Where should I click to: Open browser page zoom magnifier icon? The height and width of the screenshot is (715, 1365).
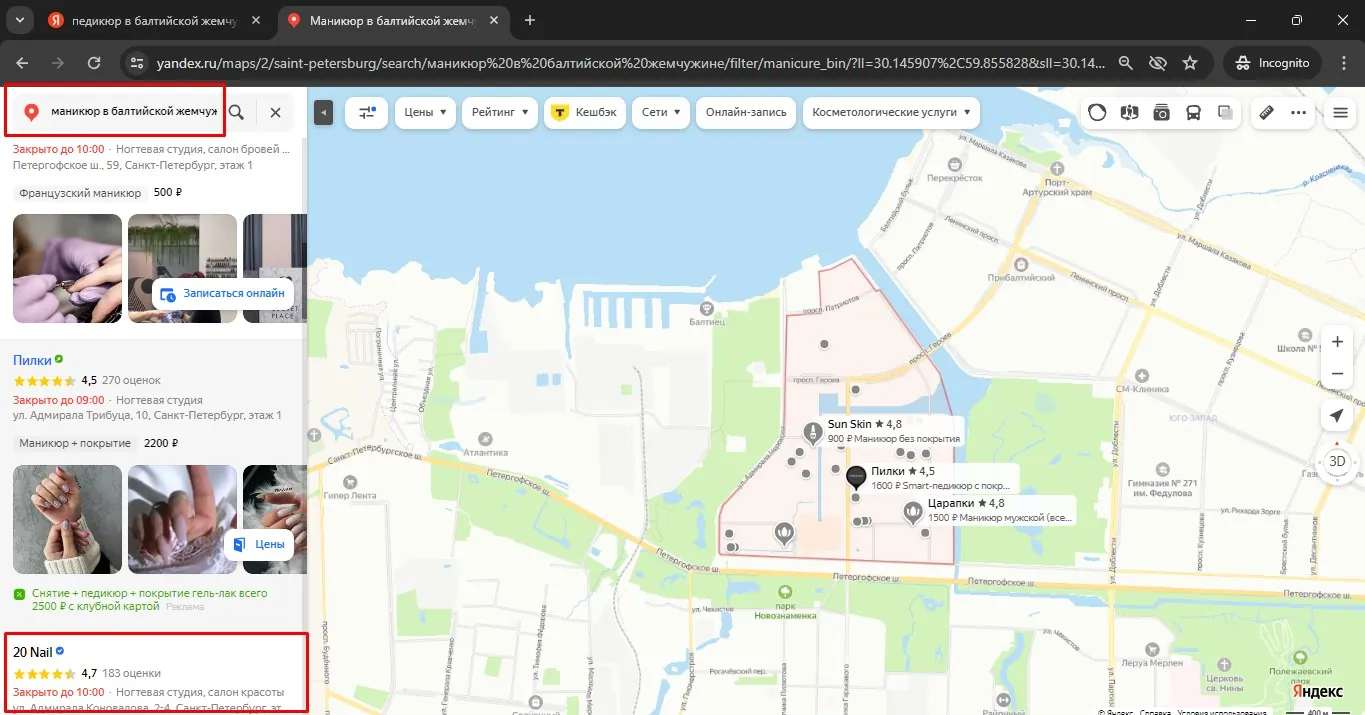point(1126,63)
